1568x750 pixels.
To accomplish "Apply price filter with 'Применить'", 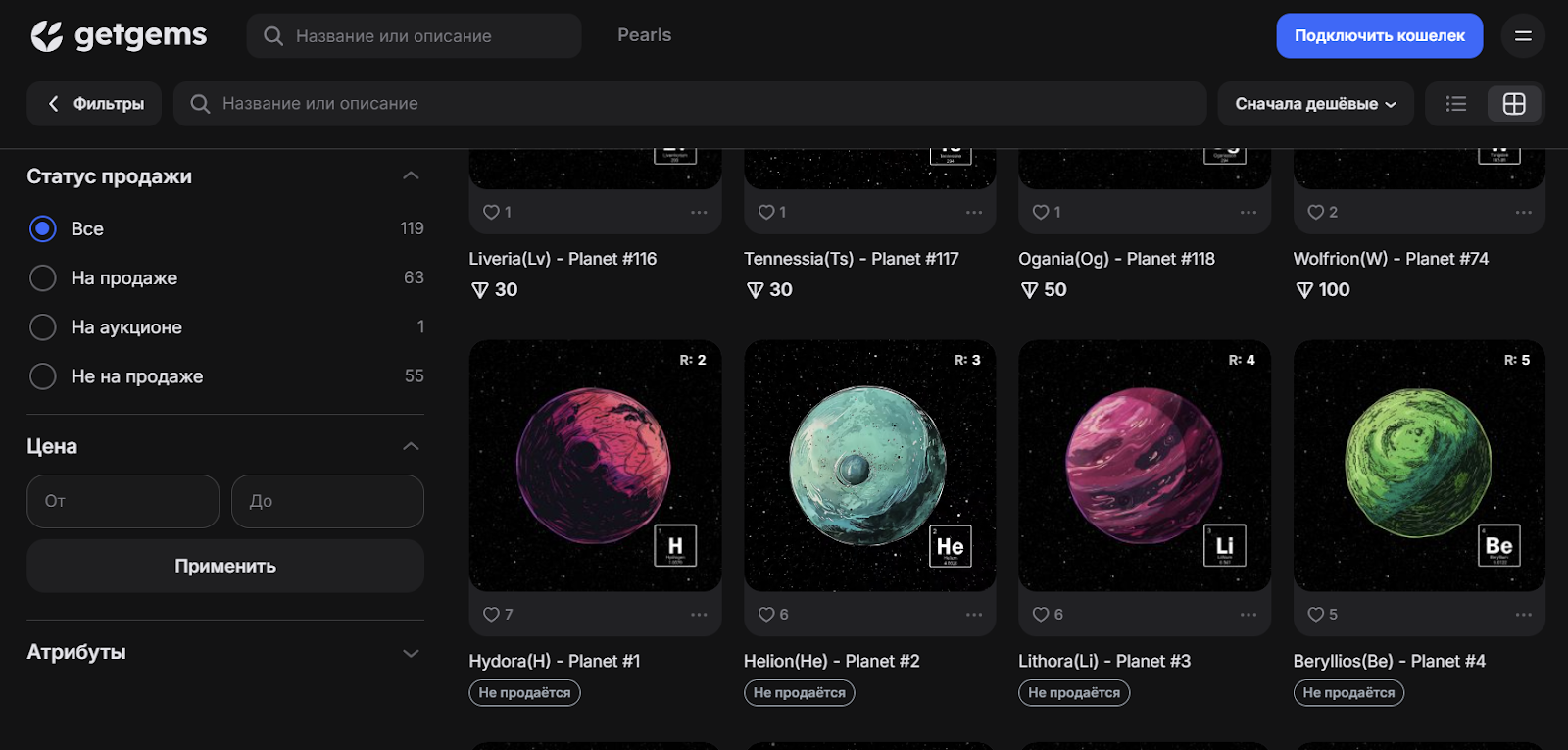I will 225,566.
